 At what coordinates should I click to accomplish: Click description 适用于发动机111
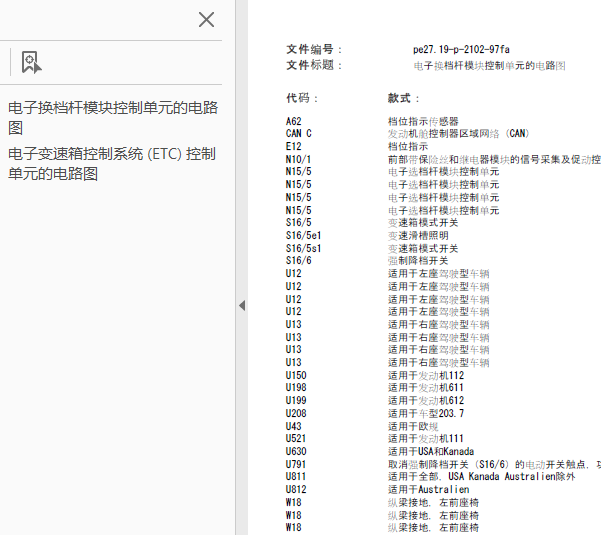[426, 438]
